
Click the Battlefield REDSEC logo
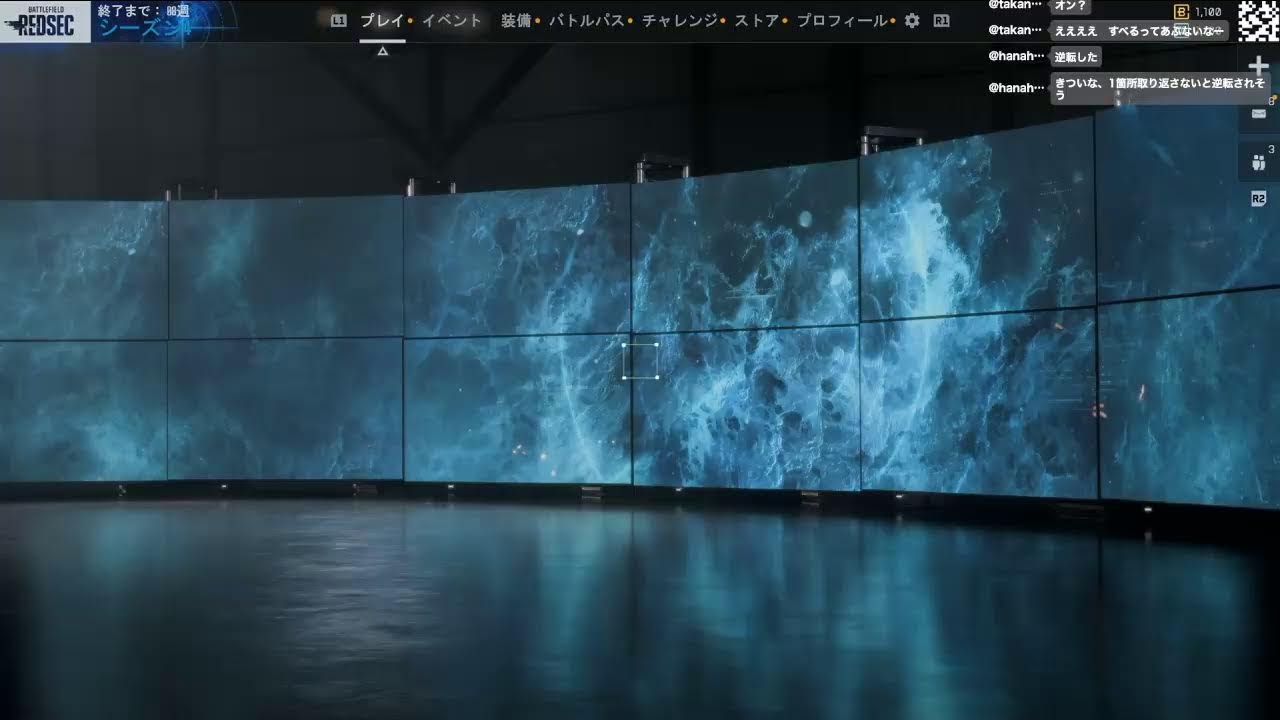click(x=46, y=21)
